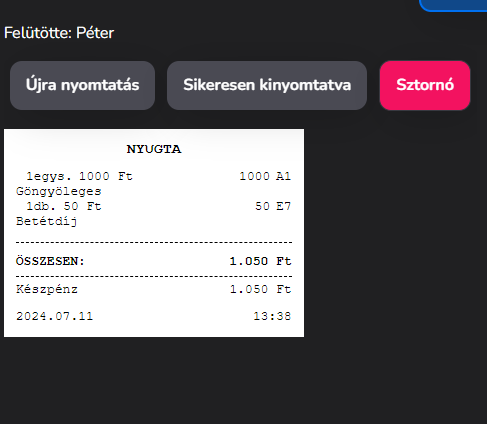Click the 1000 A1 price code
This screenshot has height=424, width=487.
point(265,176)
